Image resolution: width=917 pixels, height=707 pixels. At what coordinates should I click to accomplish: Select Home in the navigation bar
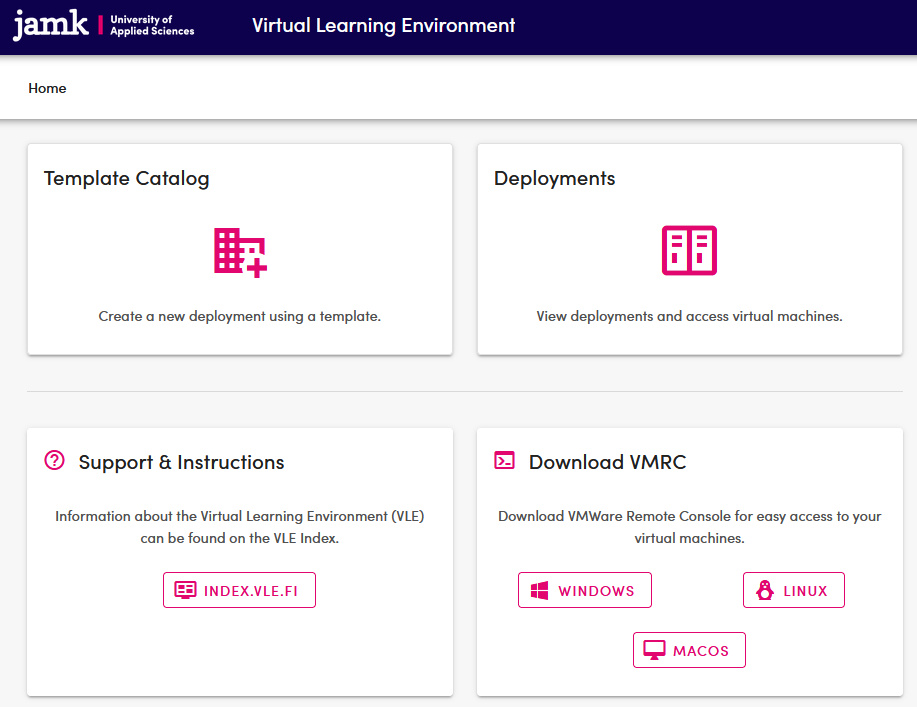click(47, 88)
